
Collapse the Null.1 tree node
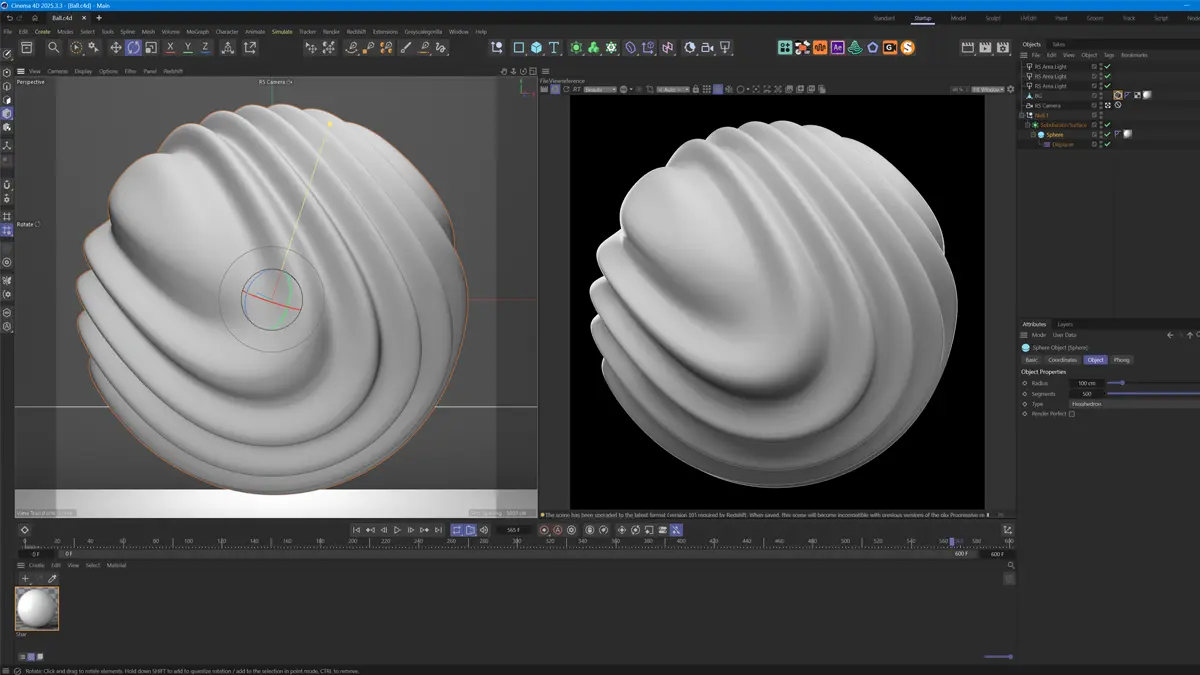click(1022, 115)
